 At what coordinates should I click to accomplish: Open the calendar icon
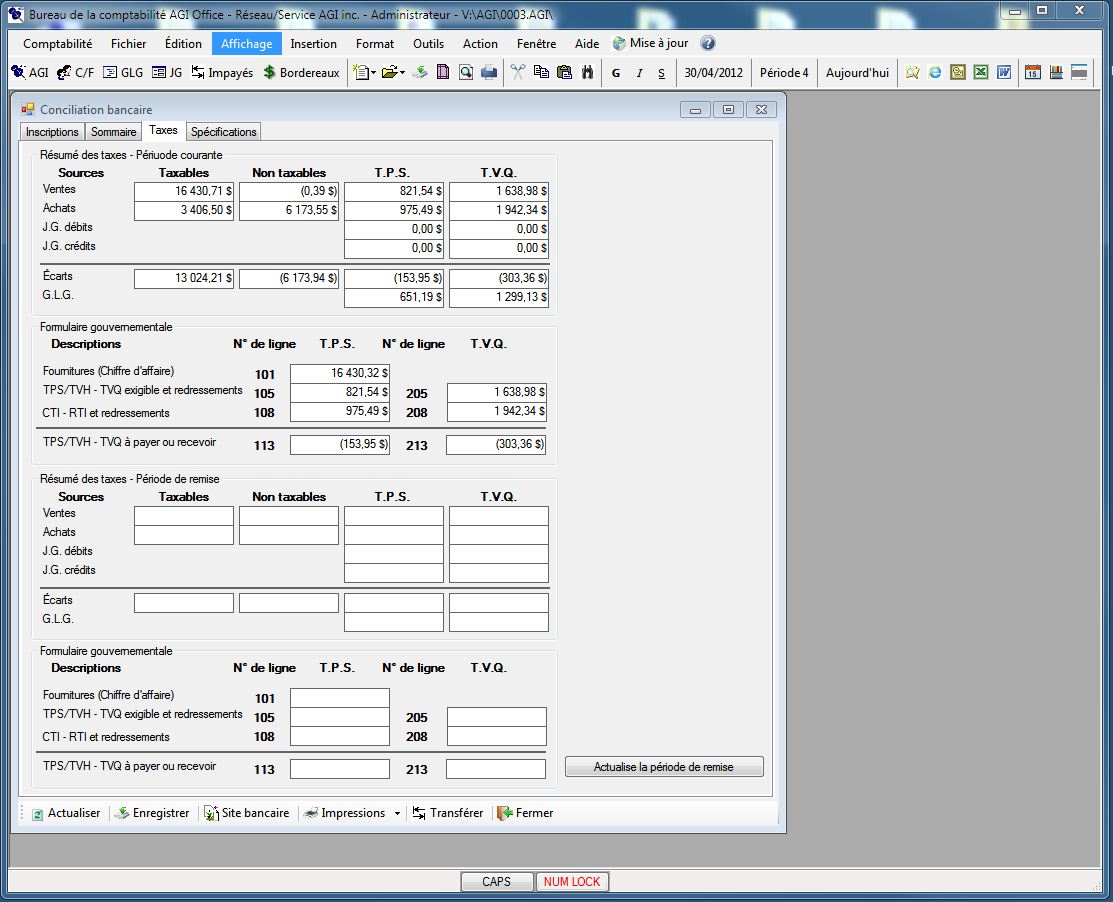pyautogui.click(x=1033, y=72)
